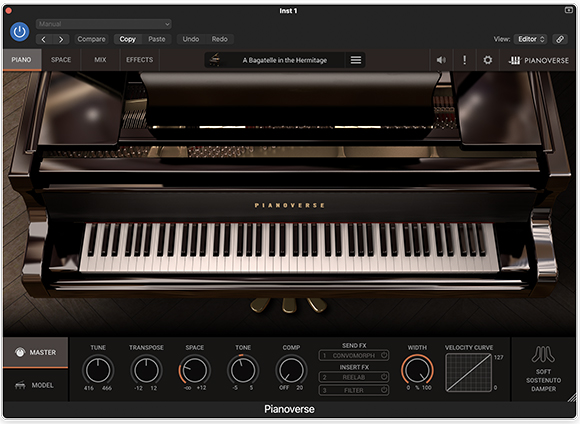Click the exclamation panic icon
580x424 pixels.
coord(465,60)
